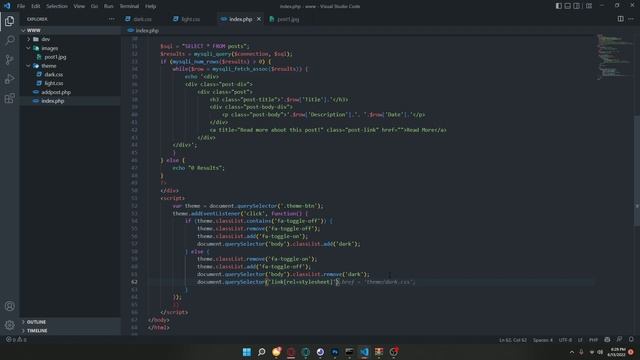
Task: Split the editor to the right
Action: coord(620,19)
